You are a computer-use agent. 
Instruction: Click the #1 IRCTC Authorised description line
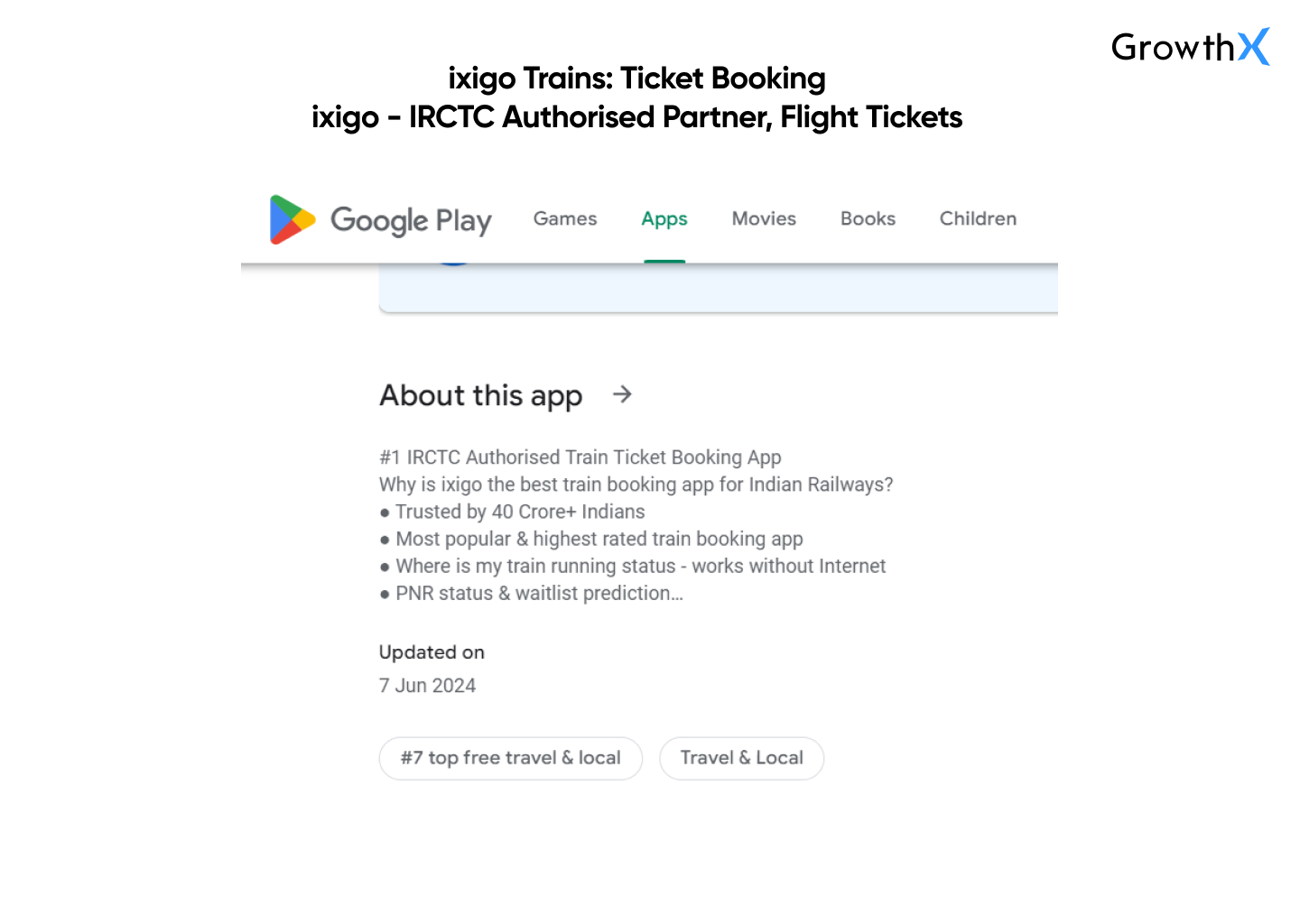coord(580,457)
